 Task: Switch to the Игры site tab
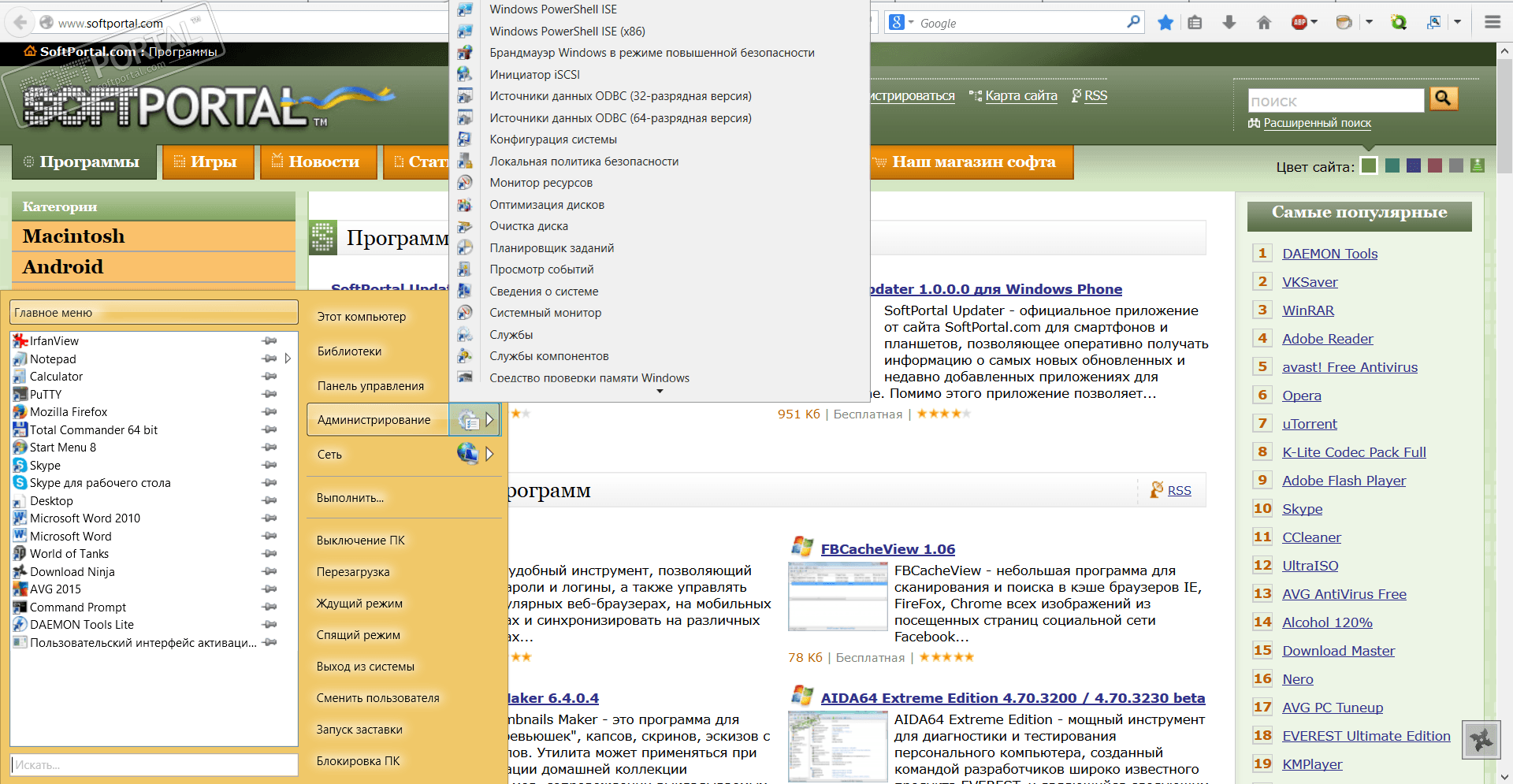208,162
